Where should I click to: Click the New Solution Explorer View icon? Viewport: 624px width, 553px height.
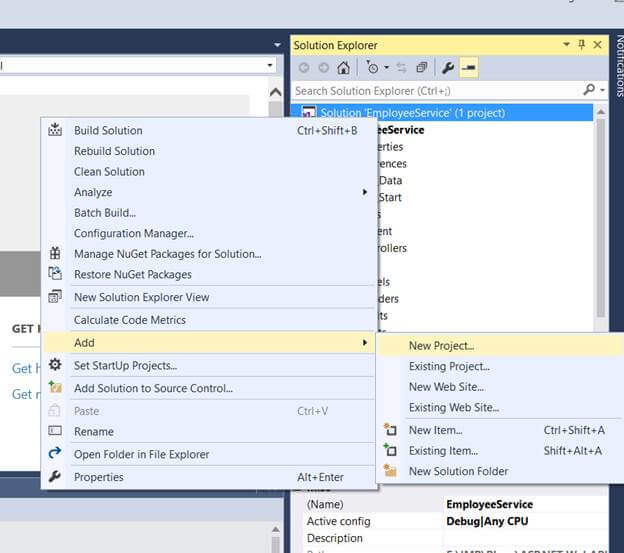[55, 296]
